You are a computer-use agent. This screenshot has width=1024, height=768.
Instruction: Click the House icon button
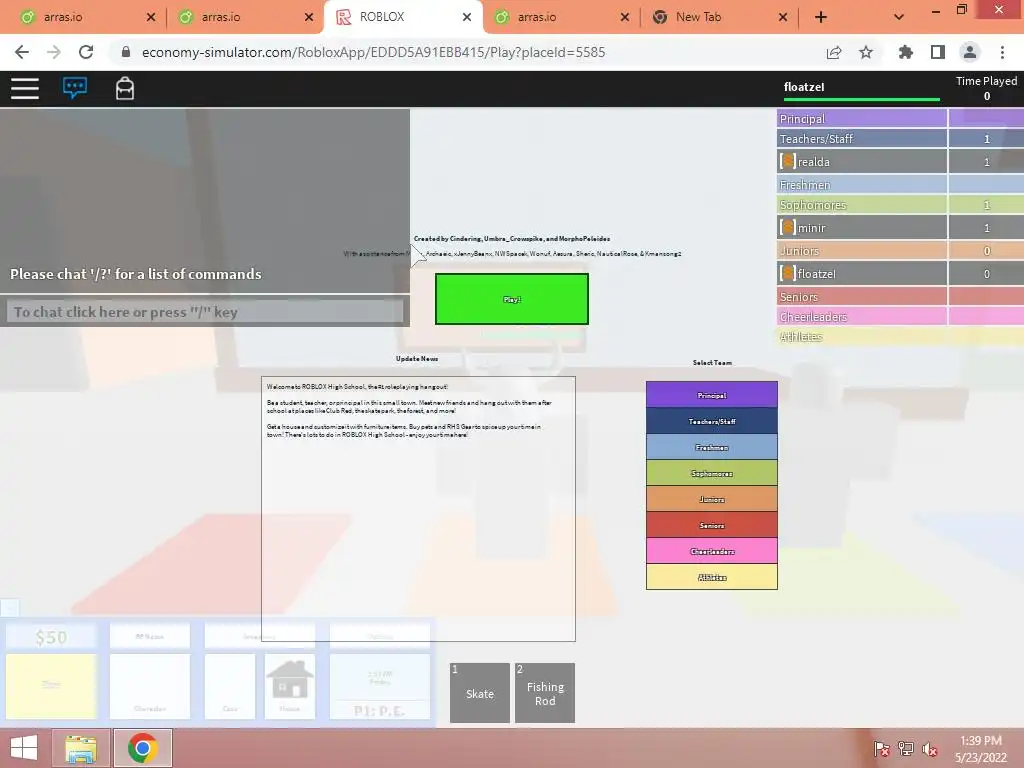290,686
